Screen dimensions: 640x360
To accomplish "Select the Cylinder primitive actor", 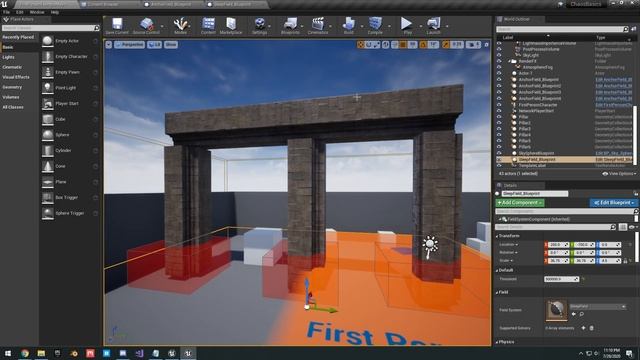I will pyautogui.click(x=48, y=151).
